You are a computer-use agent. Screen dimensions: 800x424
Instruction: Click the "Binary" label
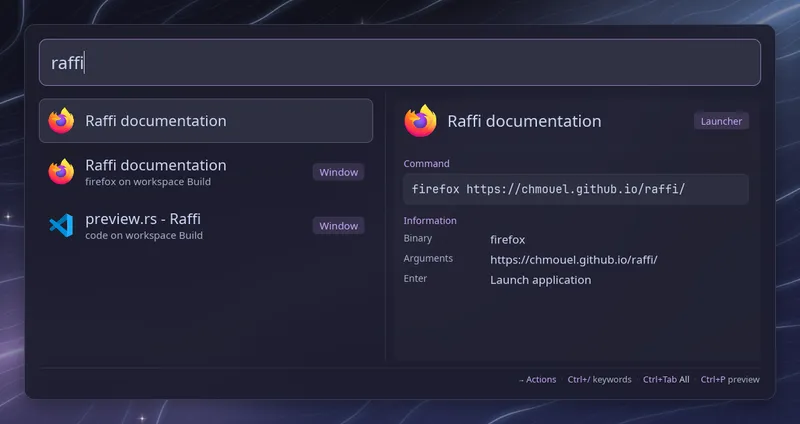coord(417,238)
